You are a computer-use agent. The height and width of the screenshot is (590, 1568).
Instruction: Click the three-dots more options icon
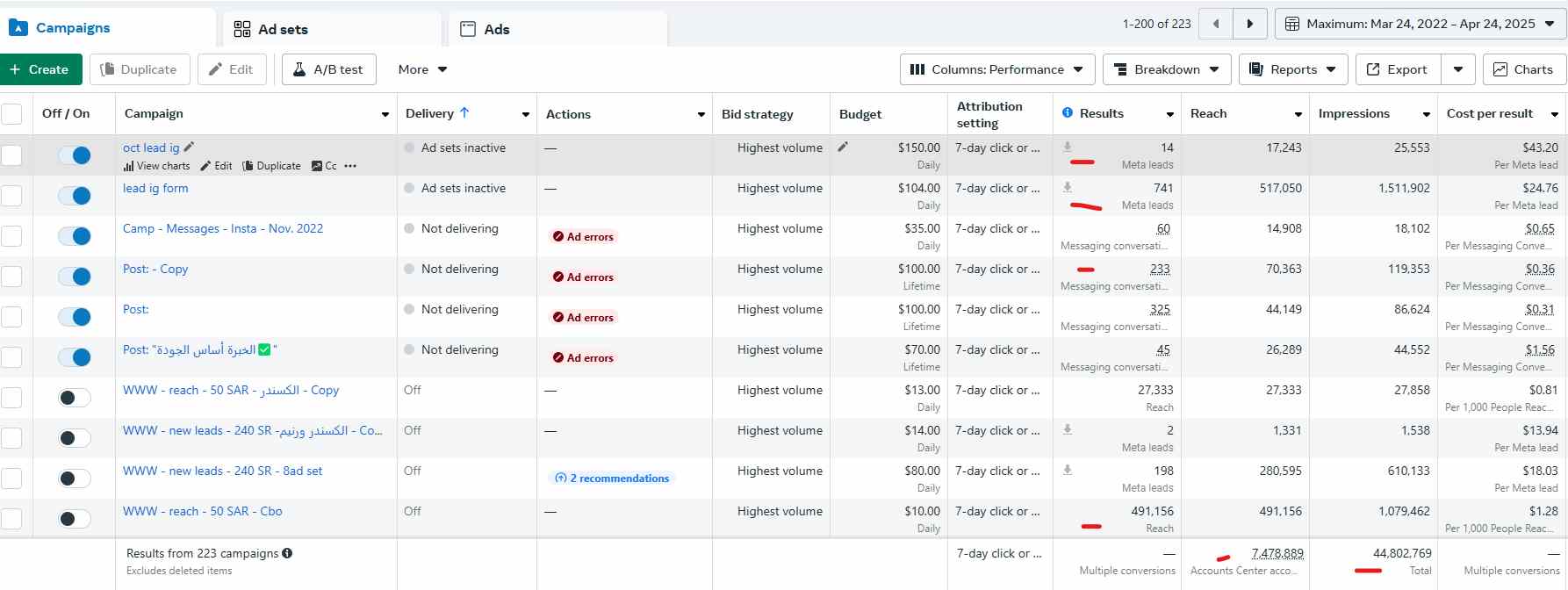click(350, 166)
